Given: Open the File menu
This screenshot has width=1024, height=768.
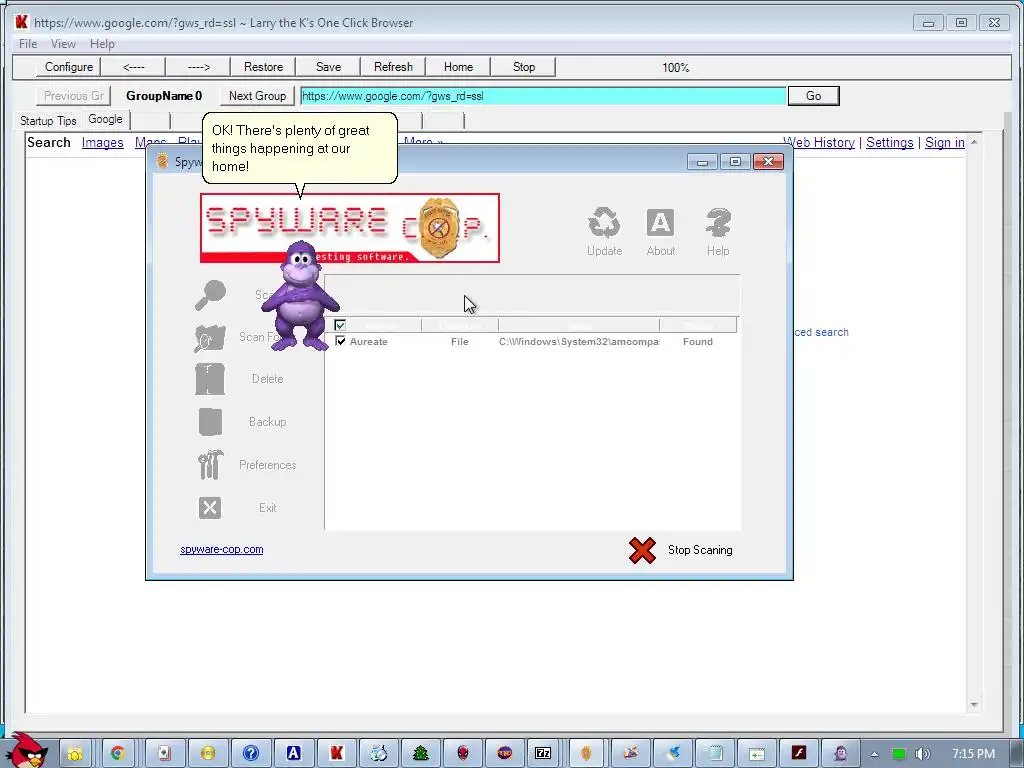Looking at the screenshot, I should pyautogui.click(x=28, y=44).
